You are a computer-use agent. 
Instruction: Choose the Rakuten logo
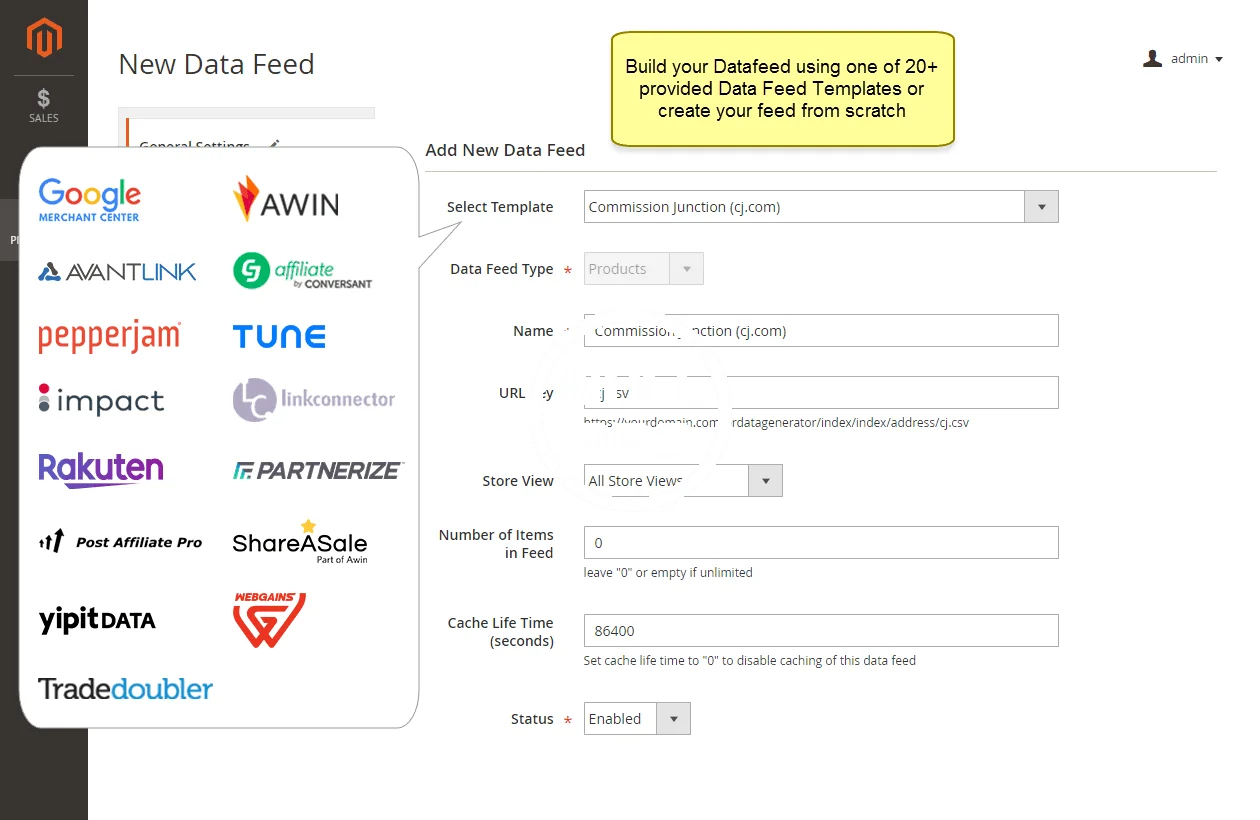tap(100, 469)
